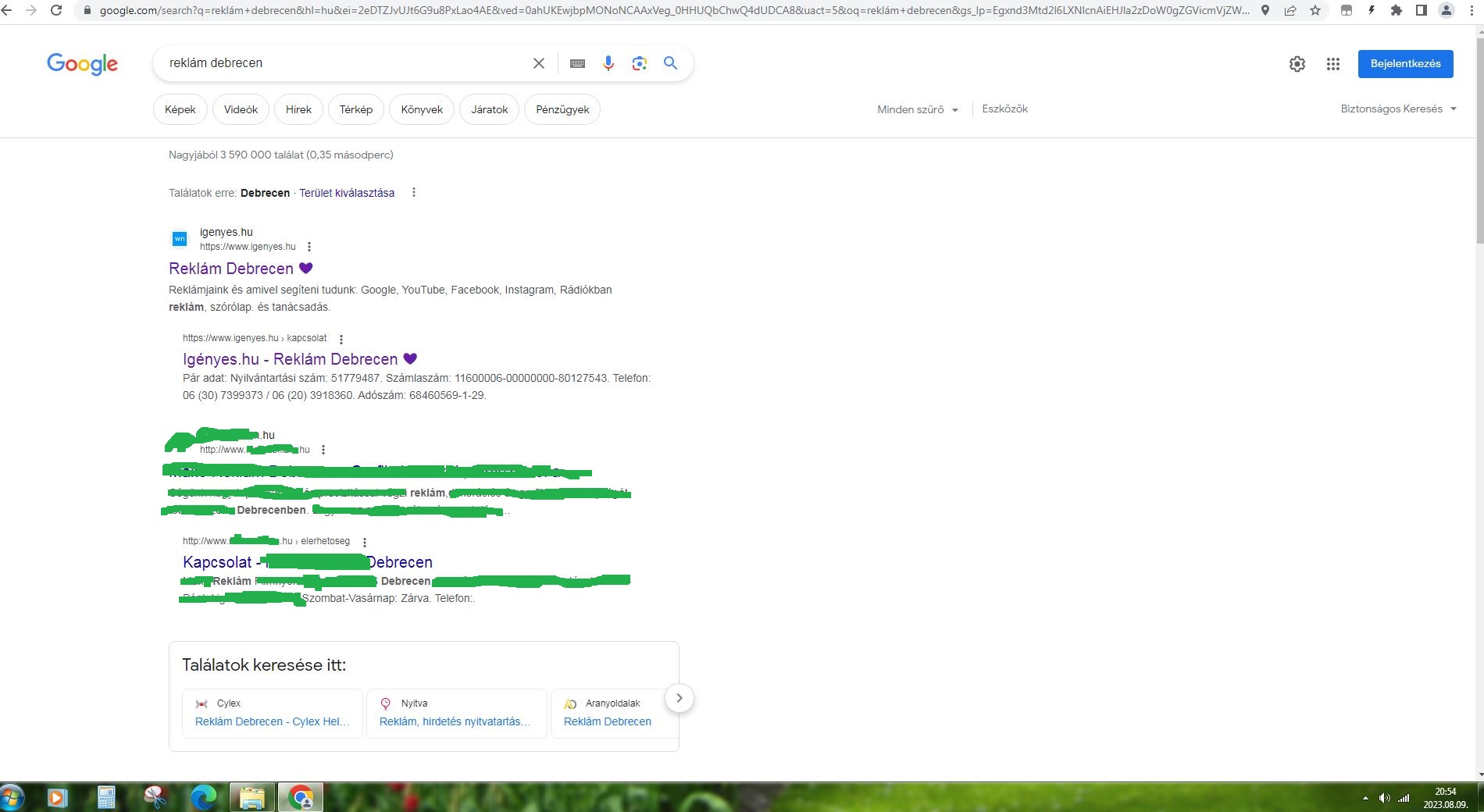Show next items with carousel arrow

(x=680, y=698)
